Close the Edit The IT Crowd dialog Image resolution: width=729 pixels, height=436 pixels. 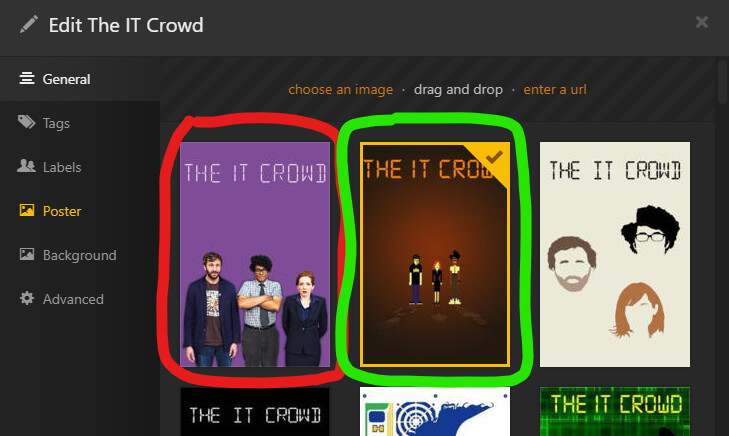(702, 22)
